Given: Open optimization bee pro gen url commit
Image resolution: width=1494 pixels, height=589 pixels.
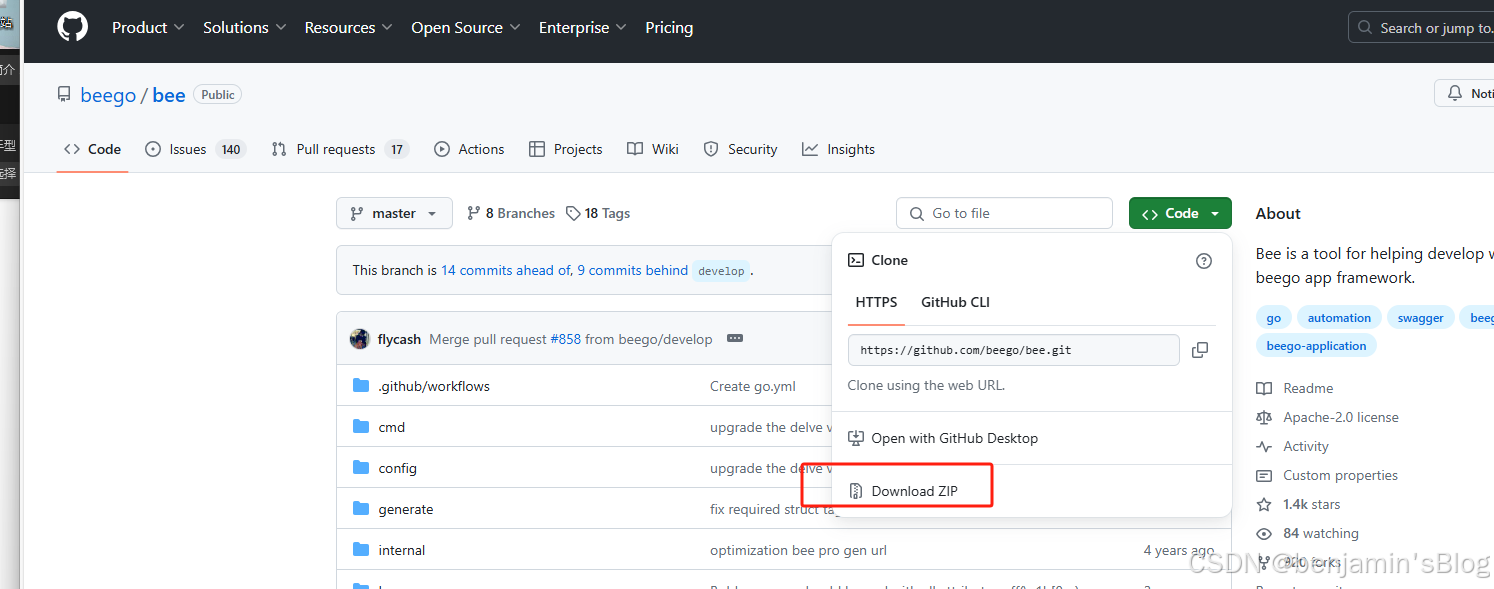Looking at the screenshot, I should coord(798,550).
